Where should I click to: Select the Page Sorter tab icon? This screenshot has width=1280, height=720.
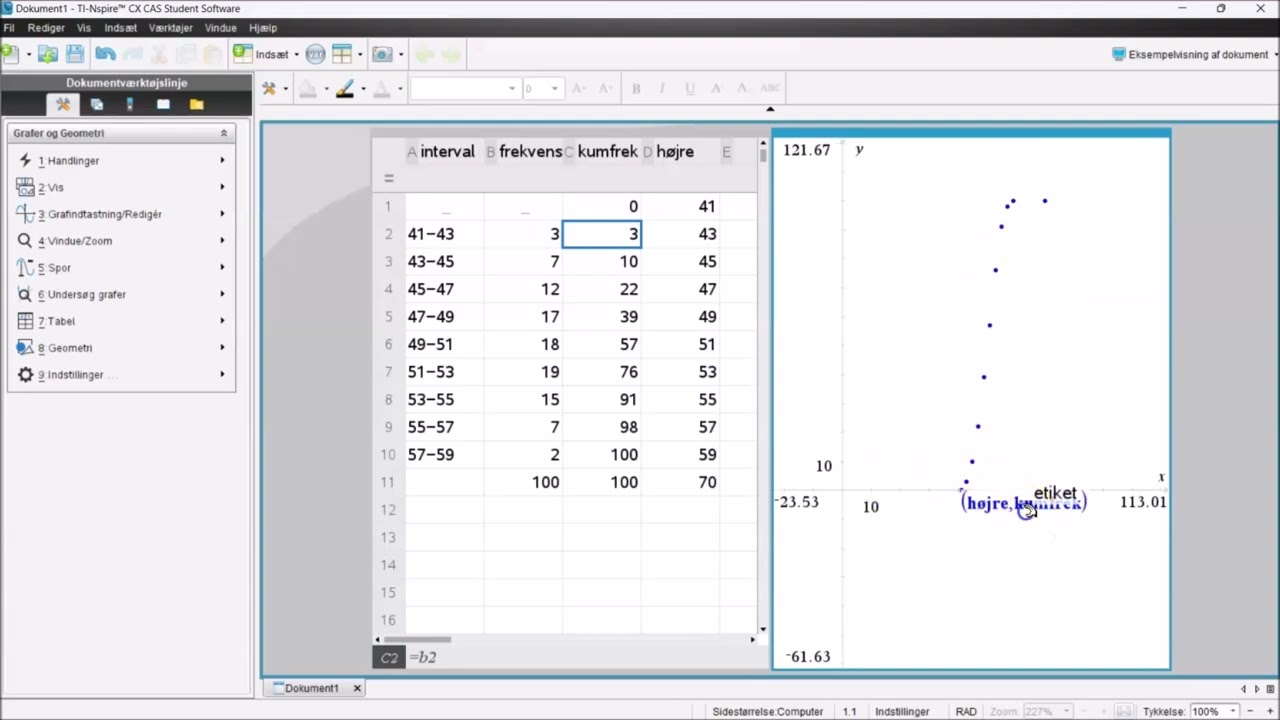point(97,104)
